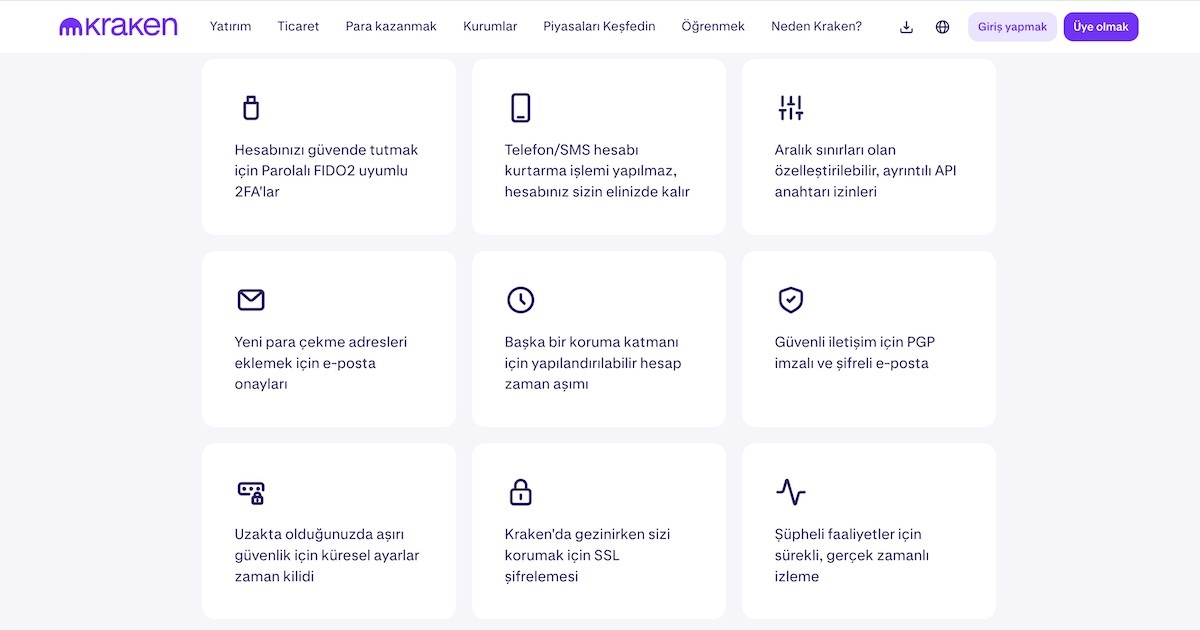The width and height of the screenshot is (1200, 630).
Task: Click the FIDO2 security key icon
Action: tap(250, 107)
